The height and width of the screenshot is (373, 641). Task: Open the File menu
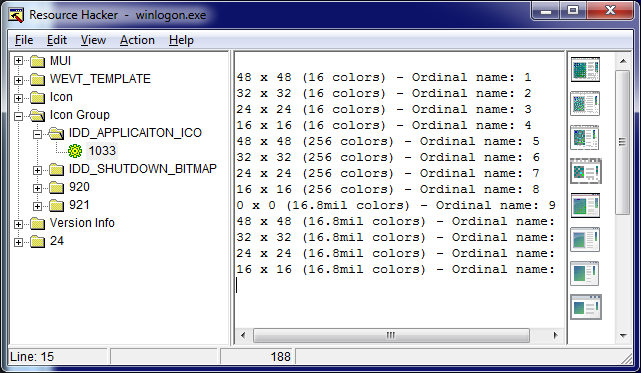coord(24,40)
